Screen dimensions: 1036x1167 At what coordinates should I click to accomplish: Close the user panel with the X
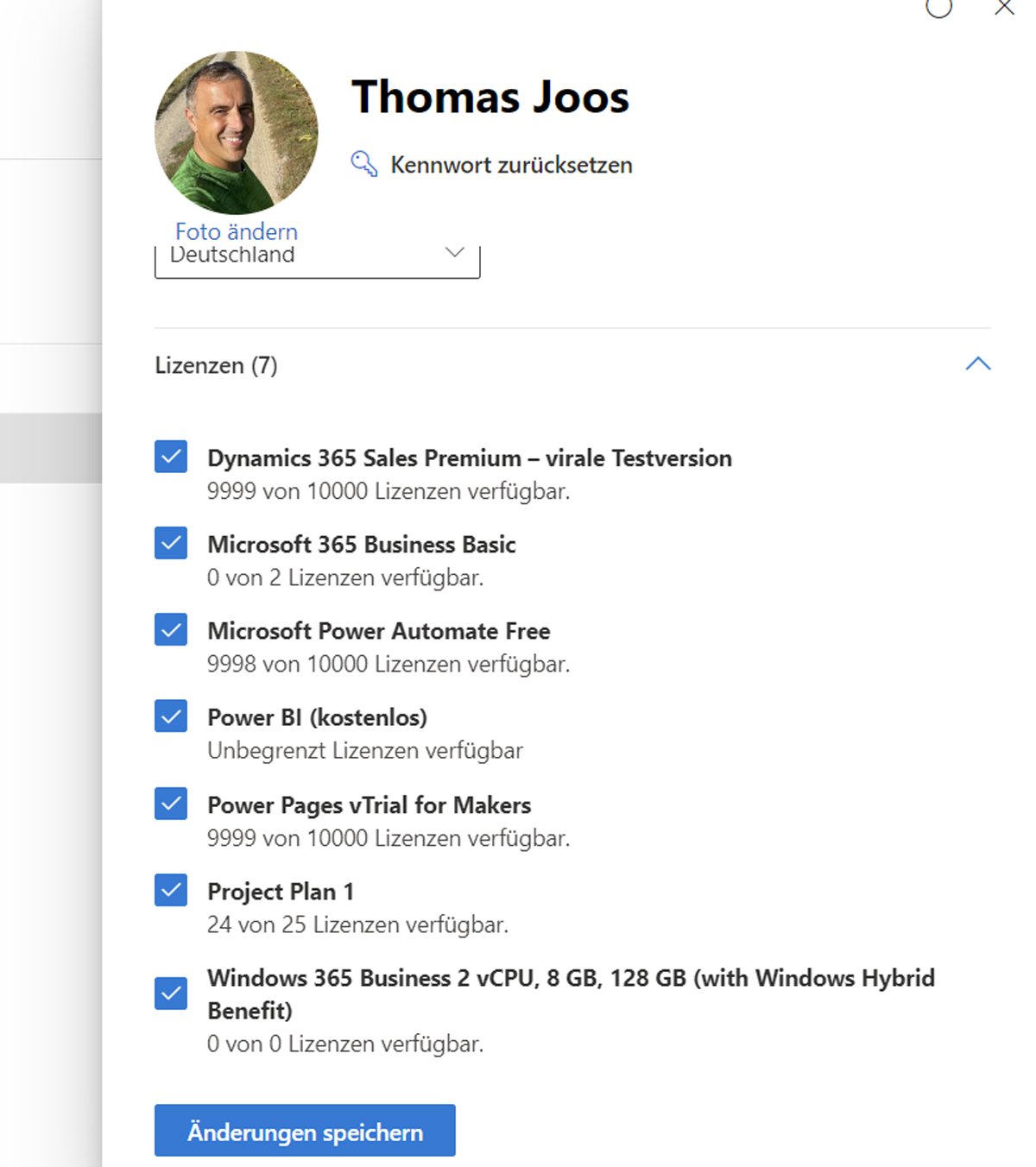[x=1004, y=8]
